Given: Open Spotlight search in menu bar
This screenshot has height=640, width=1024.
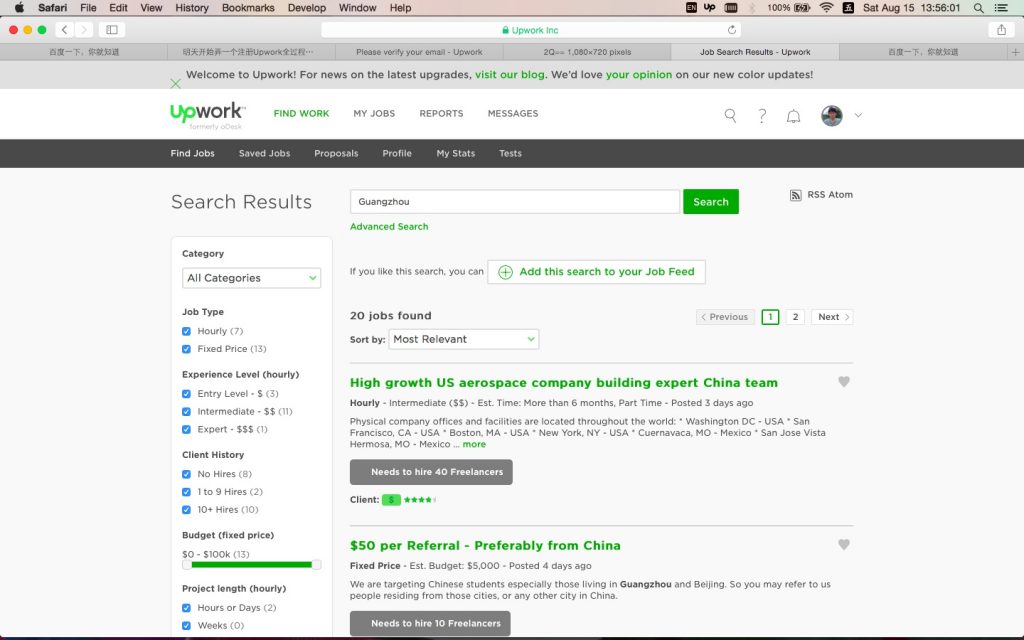Looking at the screenshot, I should 978,8.
